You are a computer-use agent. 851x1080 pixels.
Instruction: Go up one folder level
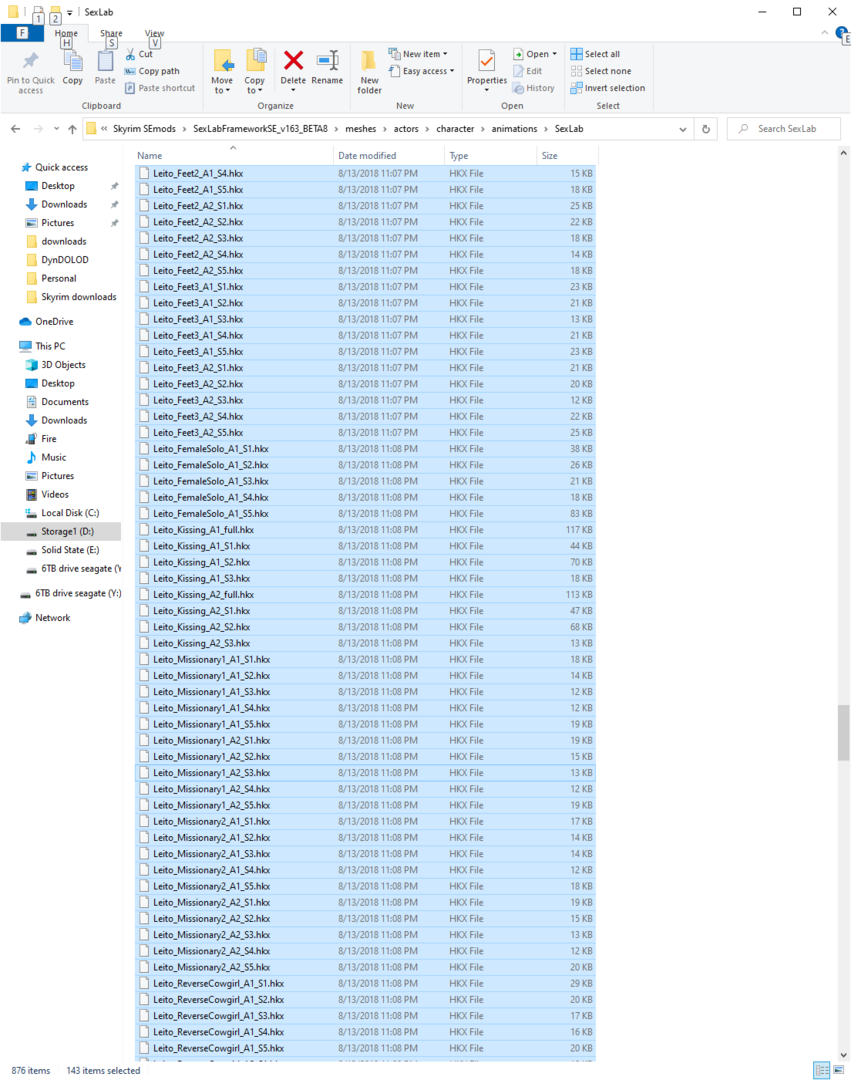point(72,129)
